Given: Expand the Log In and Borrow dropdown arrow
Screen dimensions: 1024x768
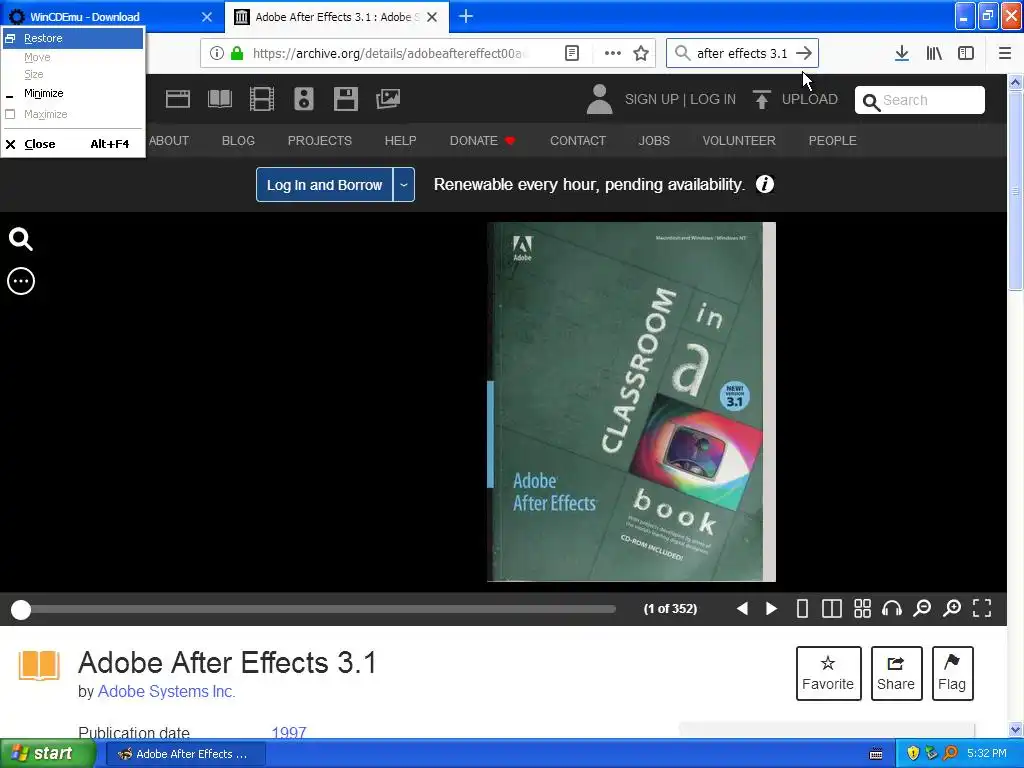Looking at the screenshot, I should (404, 185).
